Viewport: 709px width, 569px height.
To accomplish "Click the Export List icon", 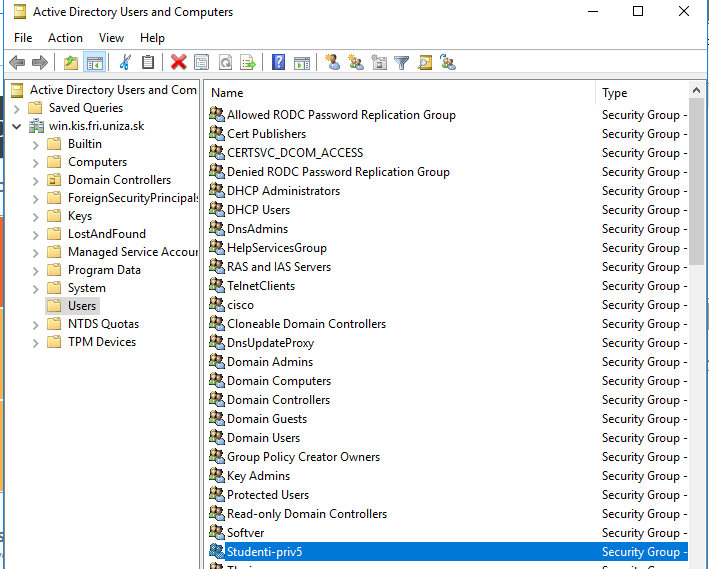I will click(248, 62).
